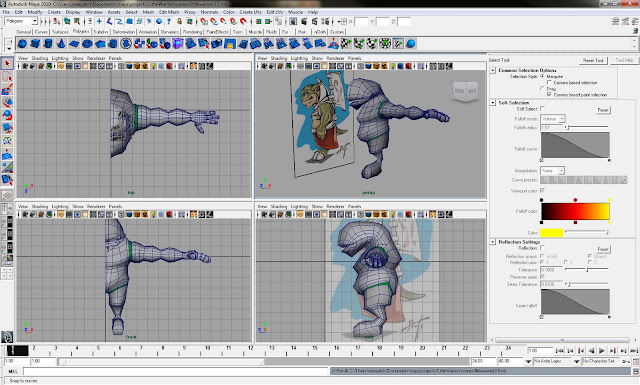Activate the Paint selection tool in toolbox
This screenshot has height=385, width=640.
click(x=7, y=89)
